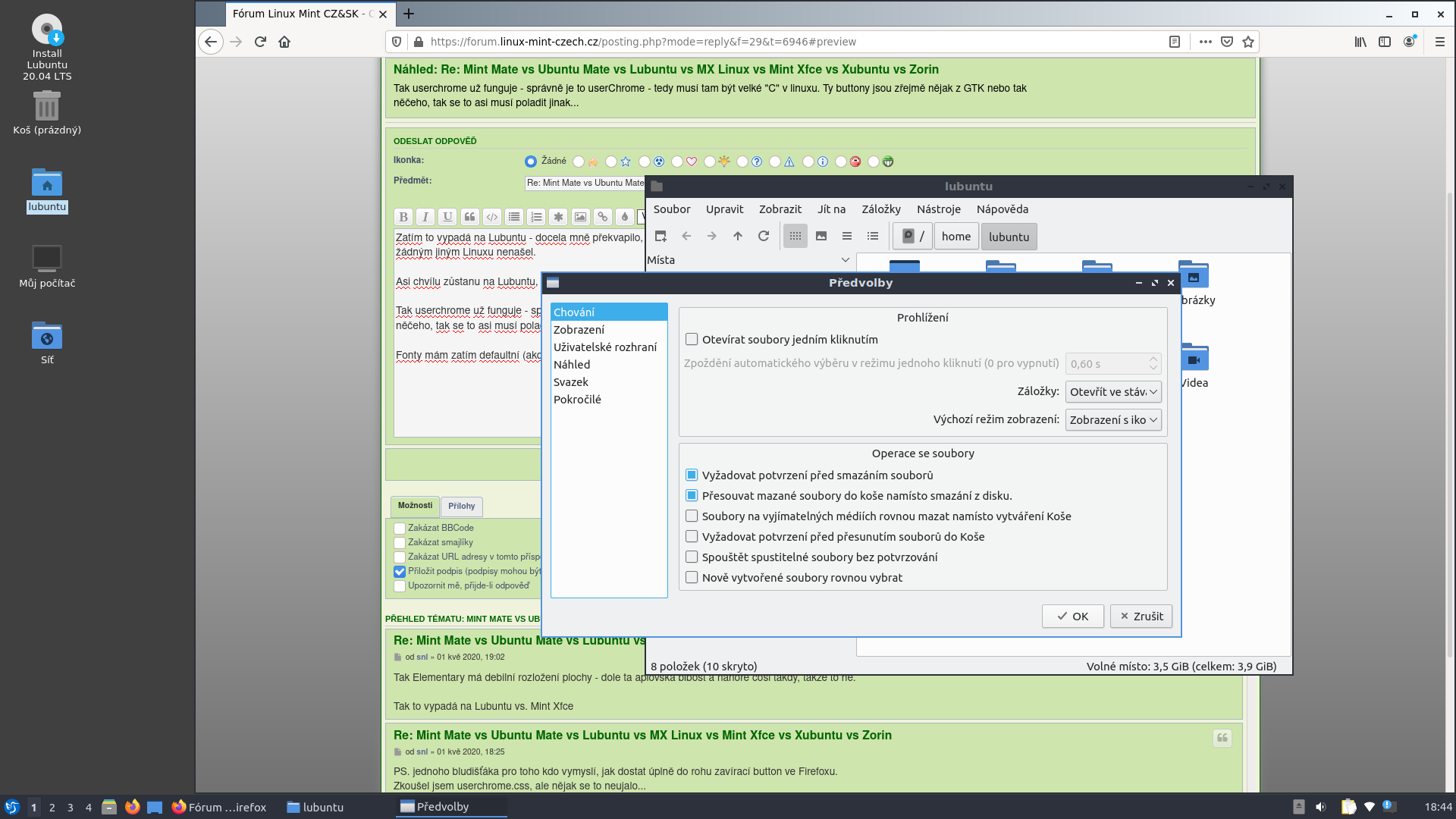
Task: Go up to the parent folder
Action: pos(737,236)
